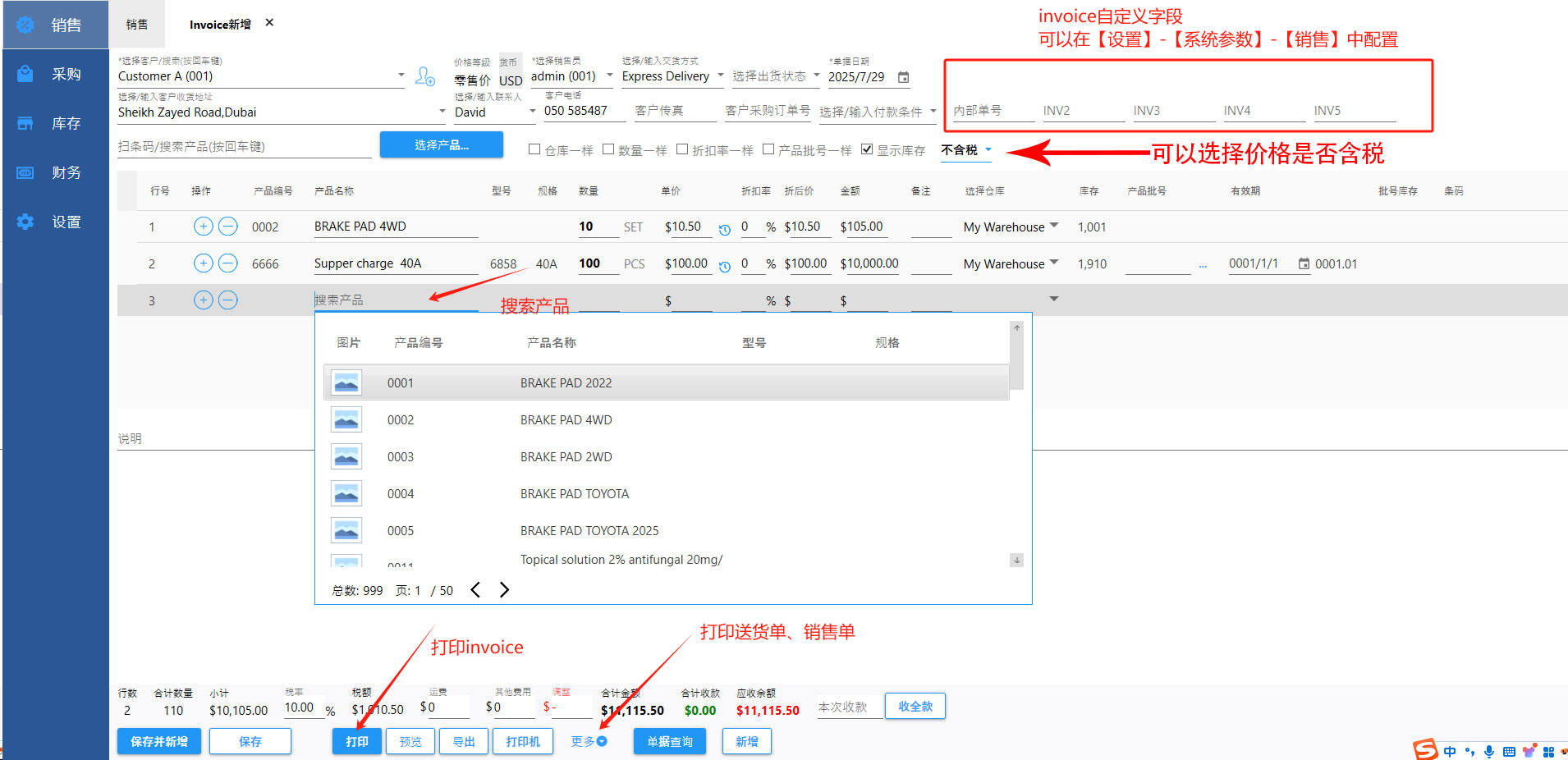Click the plus icon on row 1

tap(203, 227)
